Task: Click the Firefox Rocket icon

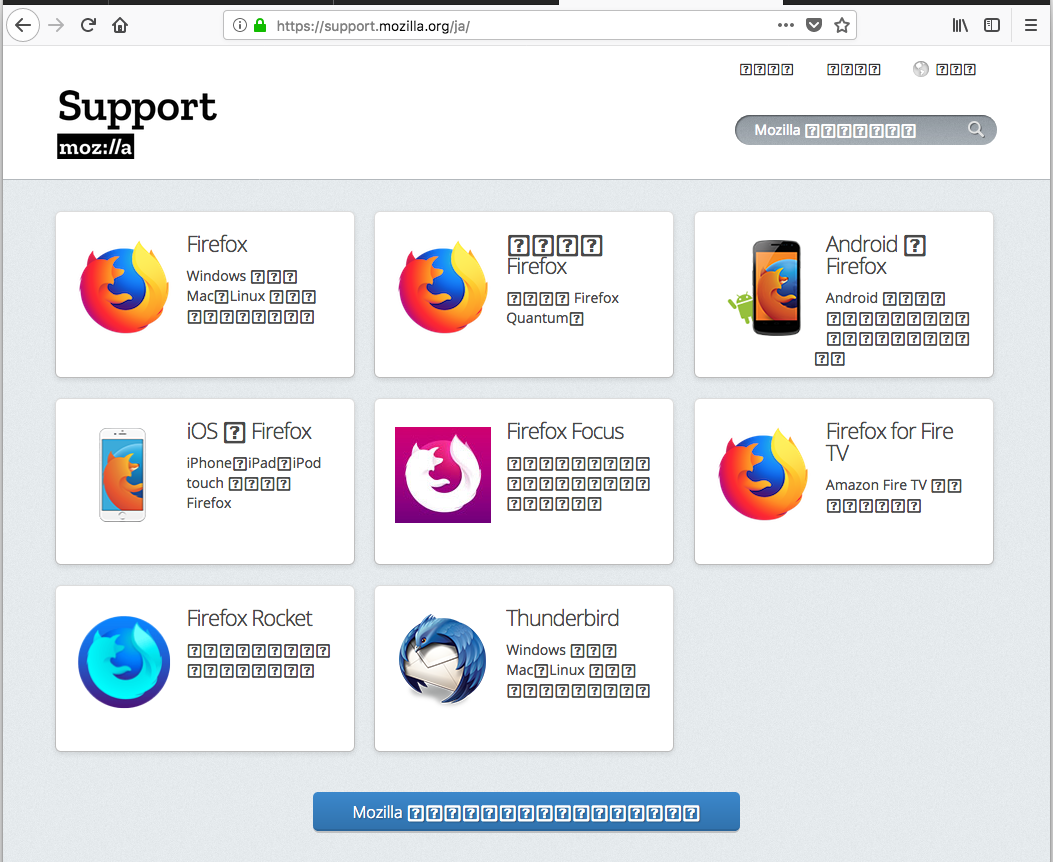Action: click(x=124, y=662)
